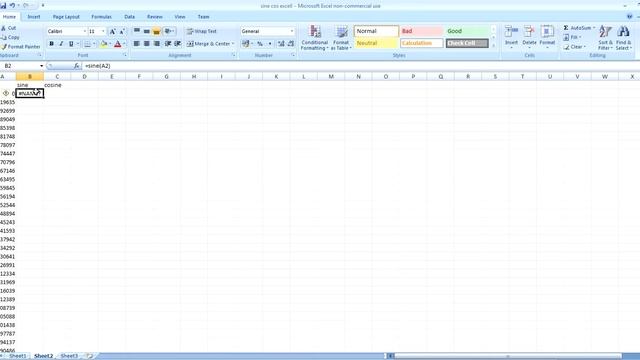Increase font size with Grow Font
640x360 pixels.
click(x=112, y=31)
